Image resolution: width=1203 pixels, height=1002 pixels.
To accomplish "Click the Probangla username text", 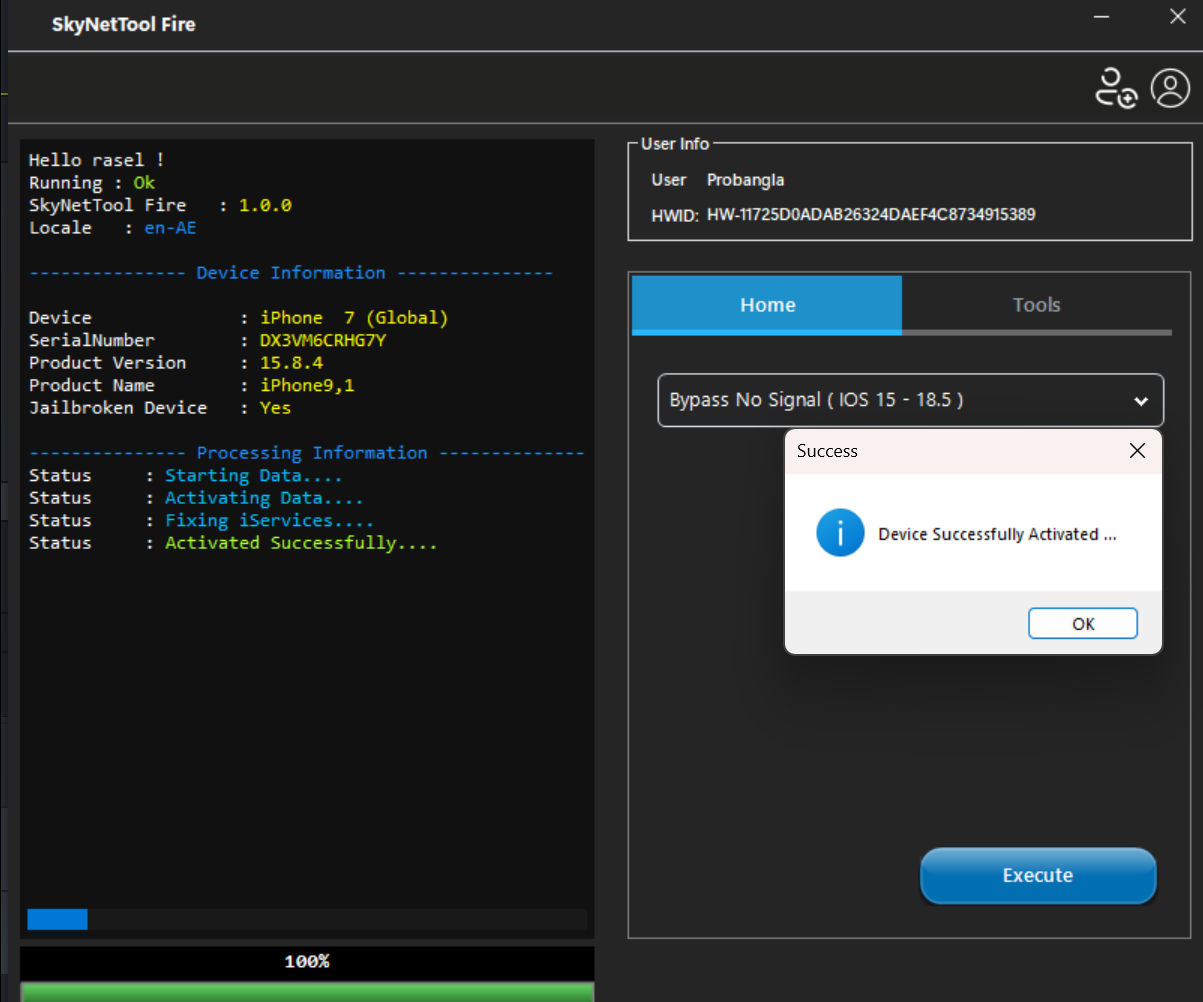I will [x=745, y=180].
